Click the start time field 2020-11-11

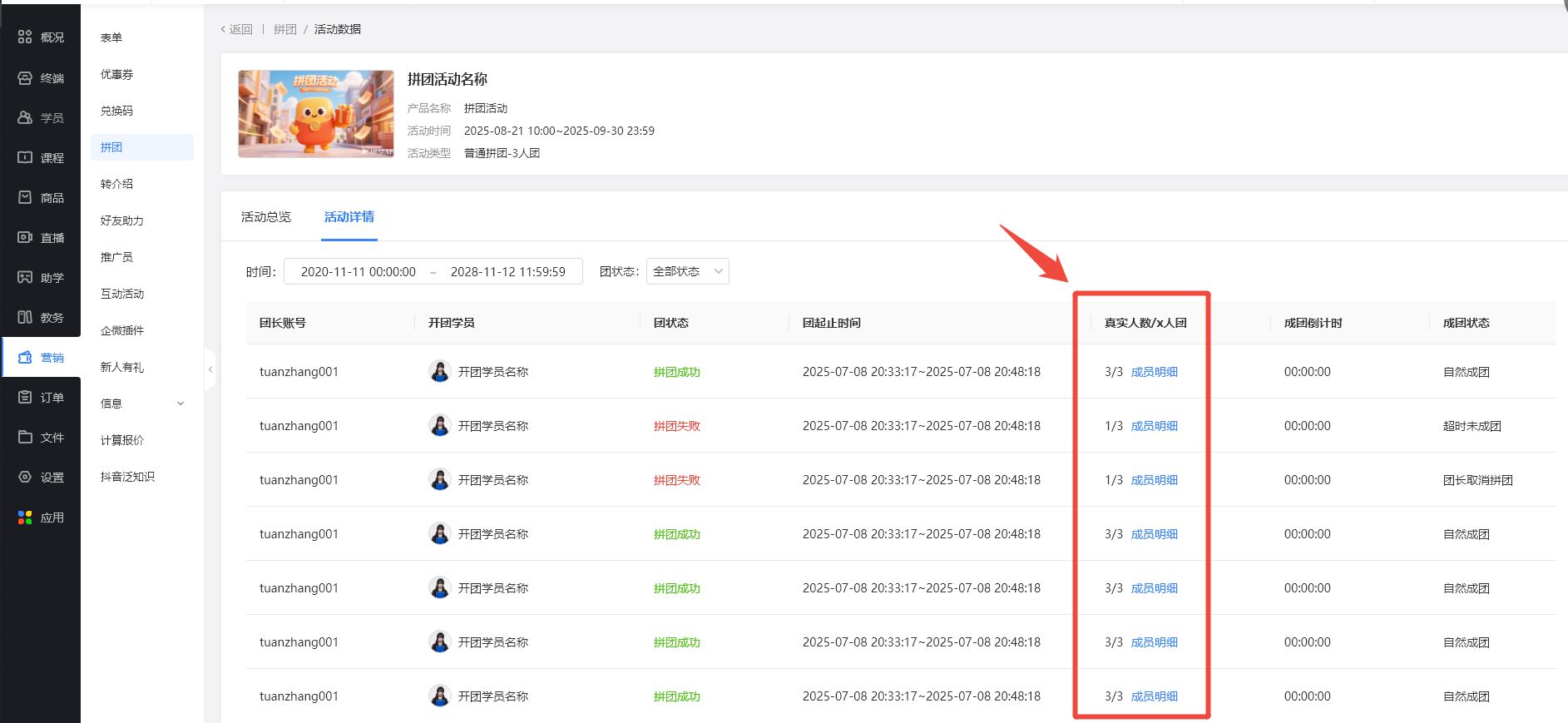coord(358,272)
